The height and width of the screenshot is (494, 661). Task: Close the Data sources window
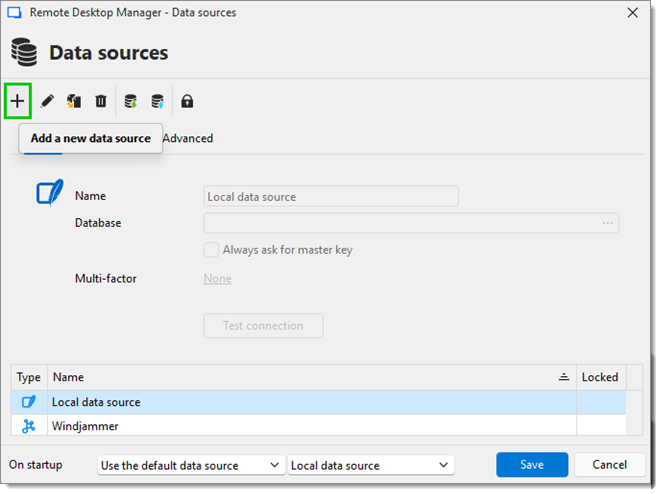click(632, 13)
